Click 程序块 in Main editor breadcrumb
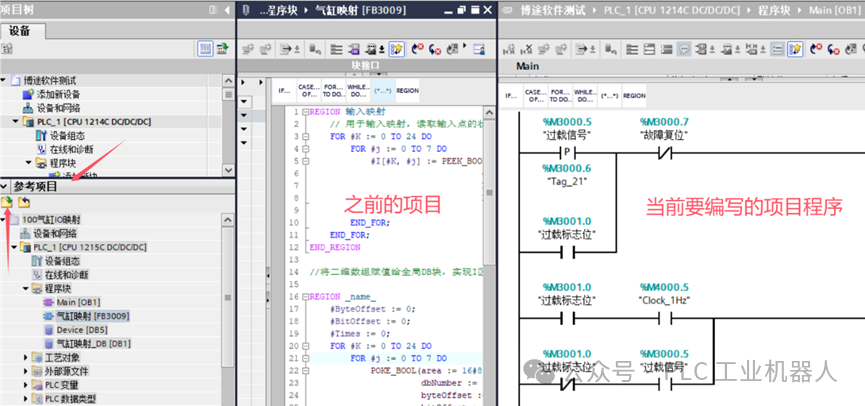The width and height of the screenshot is (865, 406). (776, 10)
